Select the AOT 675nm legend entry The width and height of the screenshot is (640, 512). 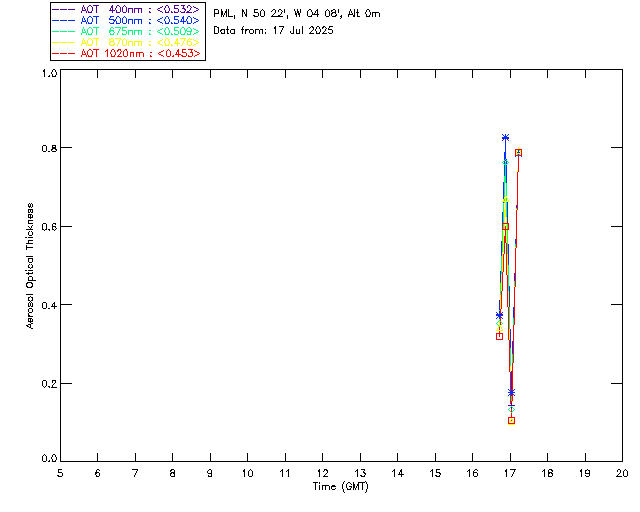click(127, 31)
